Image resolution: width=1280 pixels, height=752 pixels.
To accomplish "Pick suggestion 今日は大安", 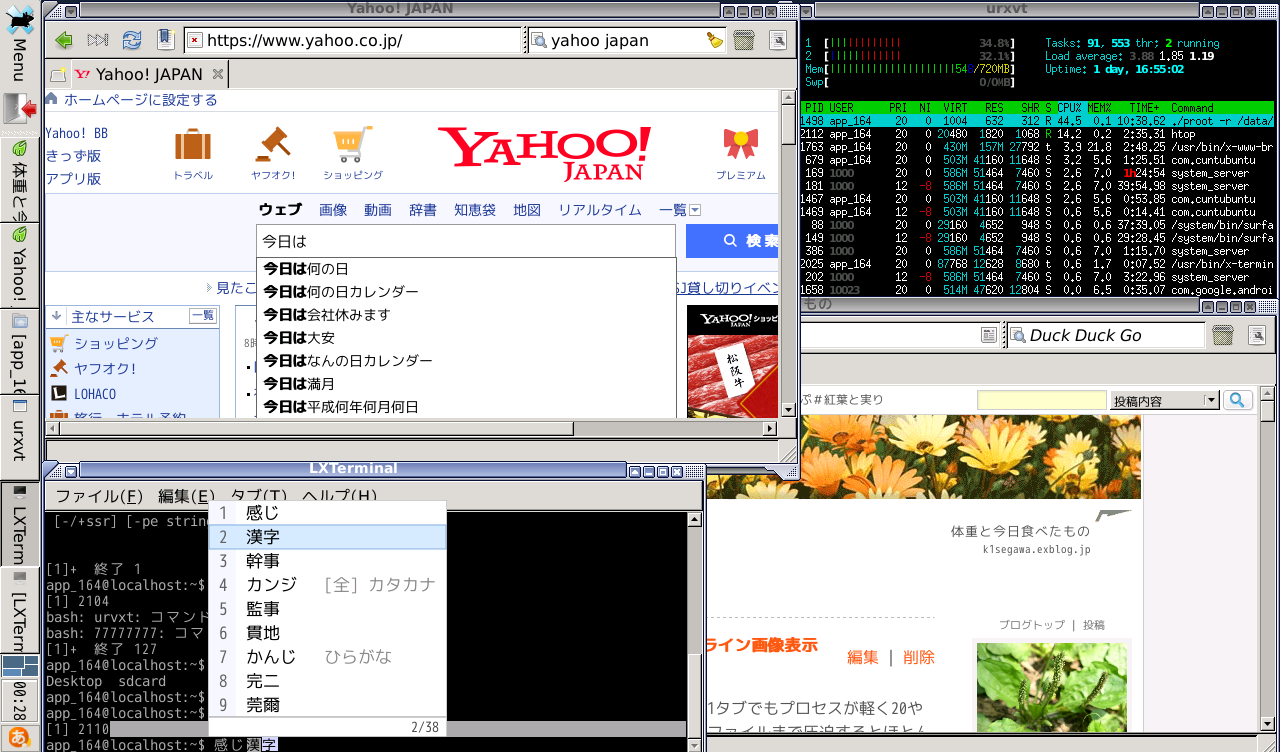I will (466, 338).
